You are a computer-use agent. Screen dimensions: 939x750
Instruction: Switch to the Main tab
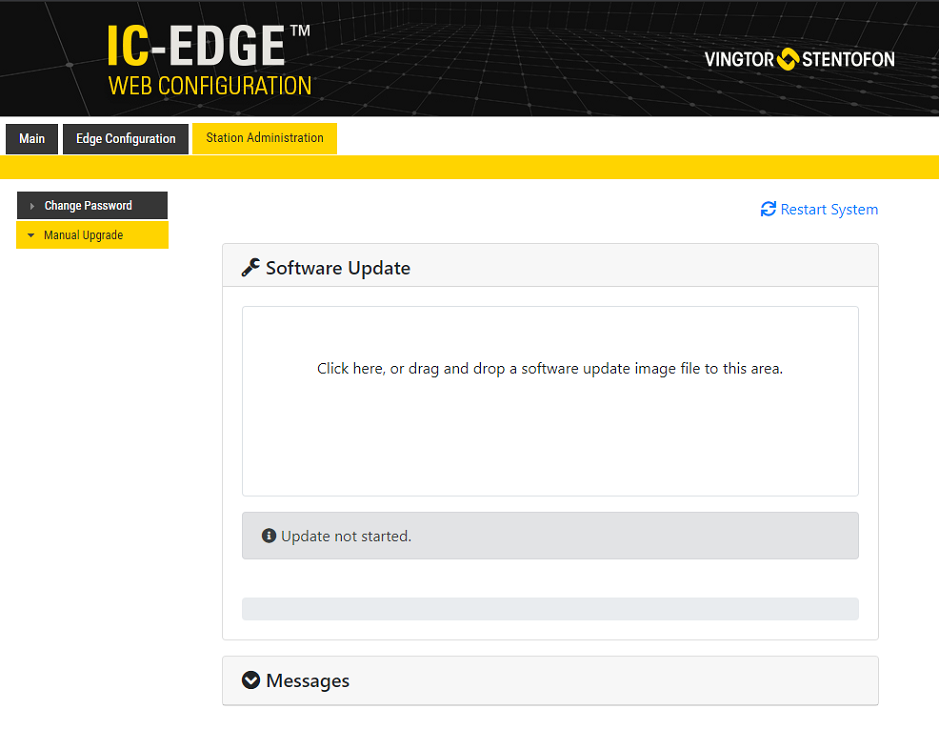pos(32,139)
